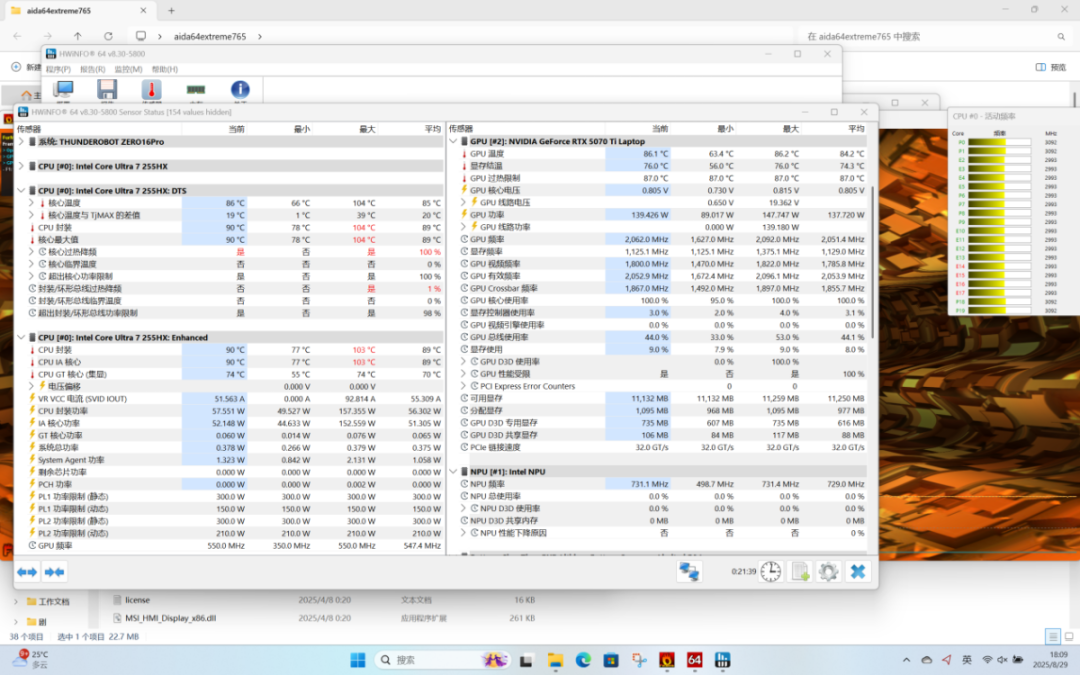Open the network remote monitoring icon
Viewport: 1080px width, 675px height.
click(689, 572)
